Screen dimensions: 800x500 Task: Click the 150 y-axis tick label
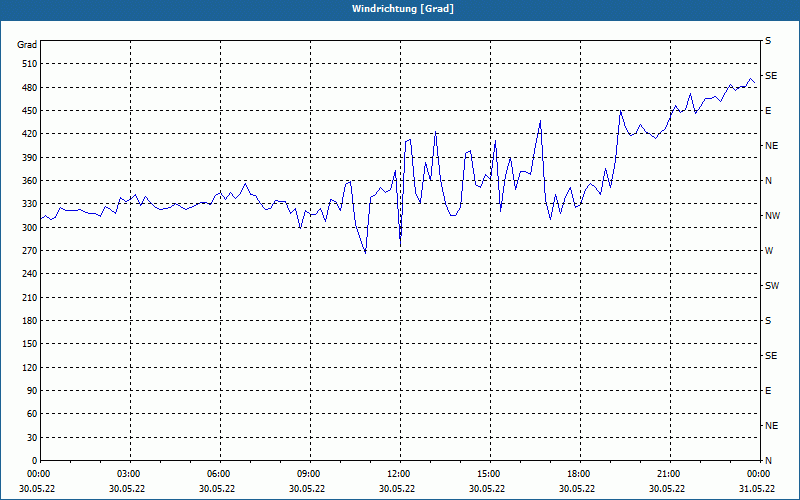point(30,344)
